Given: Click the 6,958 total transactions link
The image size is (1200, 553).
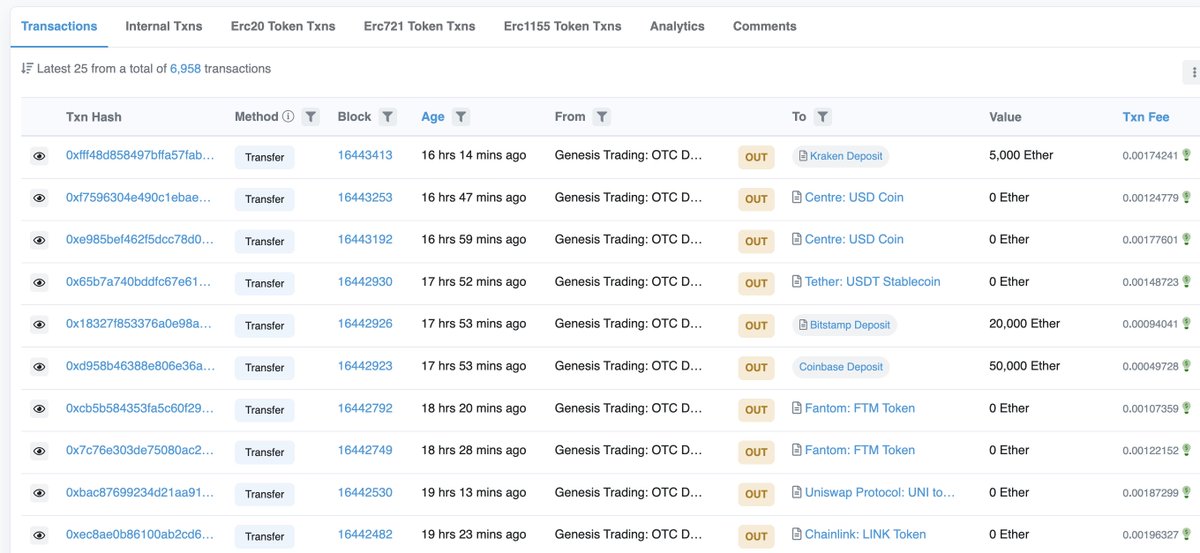Looking at the screenshot, I should [185, 69].
